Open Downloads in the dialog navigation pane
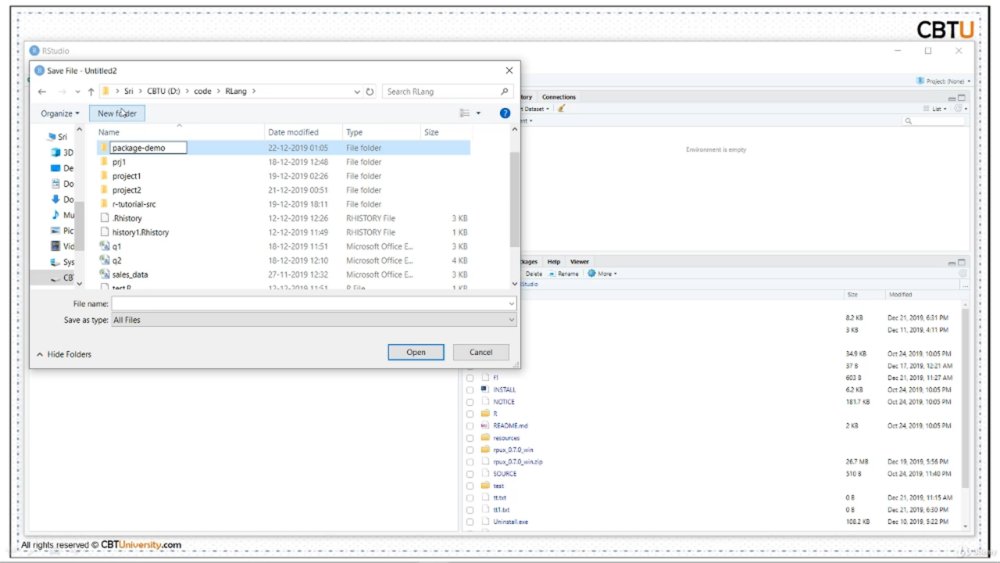The image size is (1000, 563). (x=62, y=200)
